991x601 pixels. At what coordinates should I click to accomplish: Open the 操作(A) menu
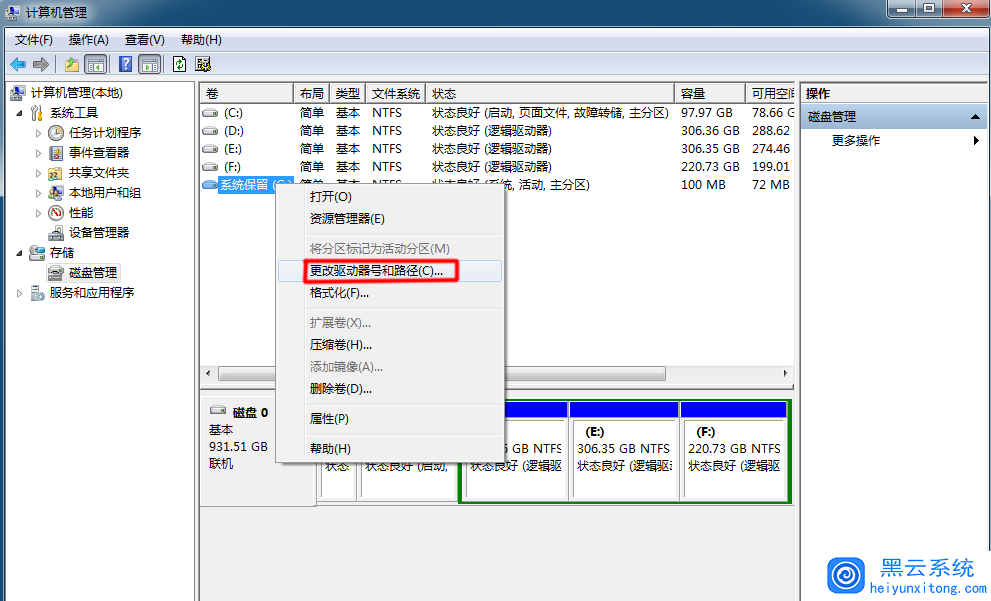point(88,40)
